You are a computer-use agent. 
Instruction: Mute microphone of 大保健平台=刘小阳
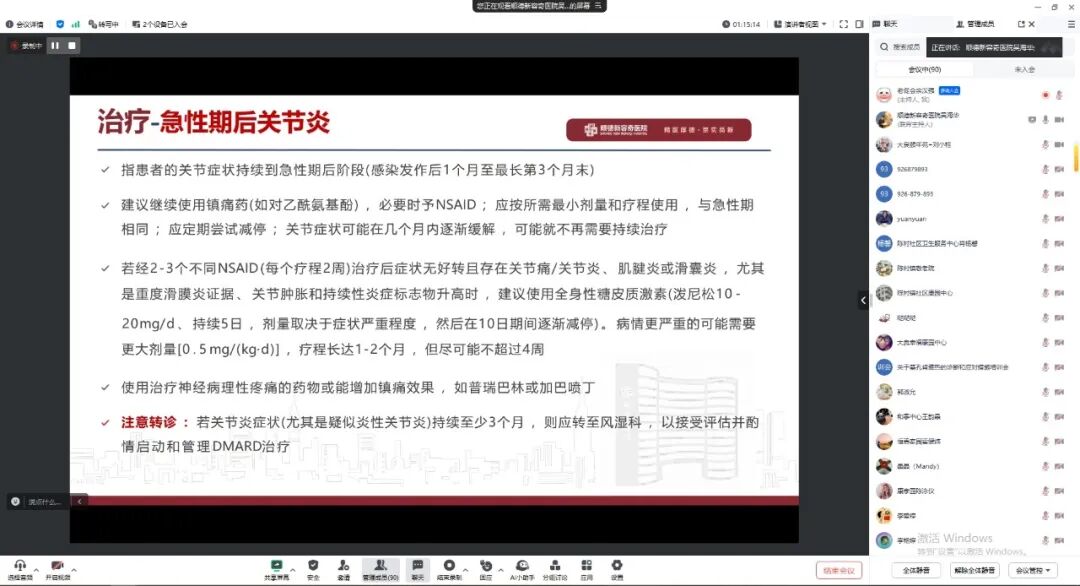[1045, 146]
